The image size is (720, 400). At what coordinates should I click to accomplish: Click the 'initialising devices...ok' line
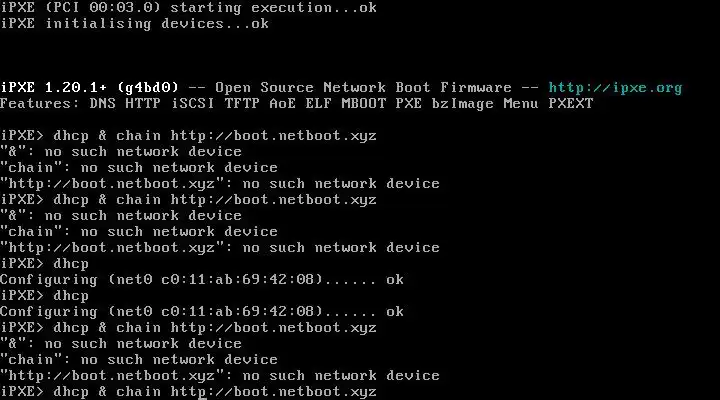pyautogui.click(x=134, y=23)
